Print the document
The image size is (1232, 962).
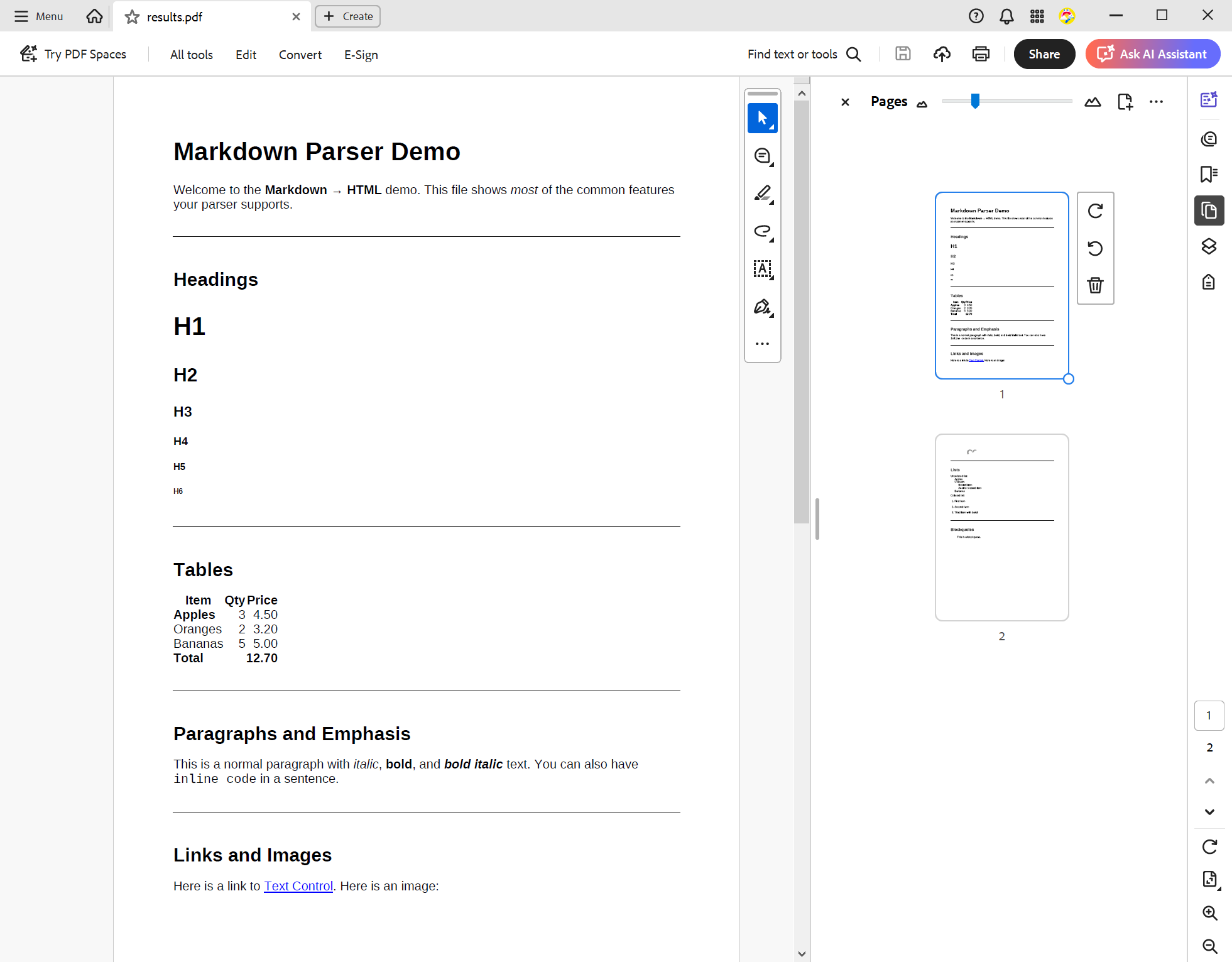980,54
